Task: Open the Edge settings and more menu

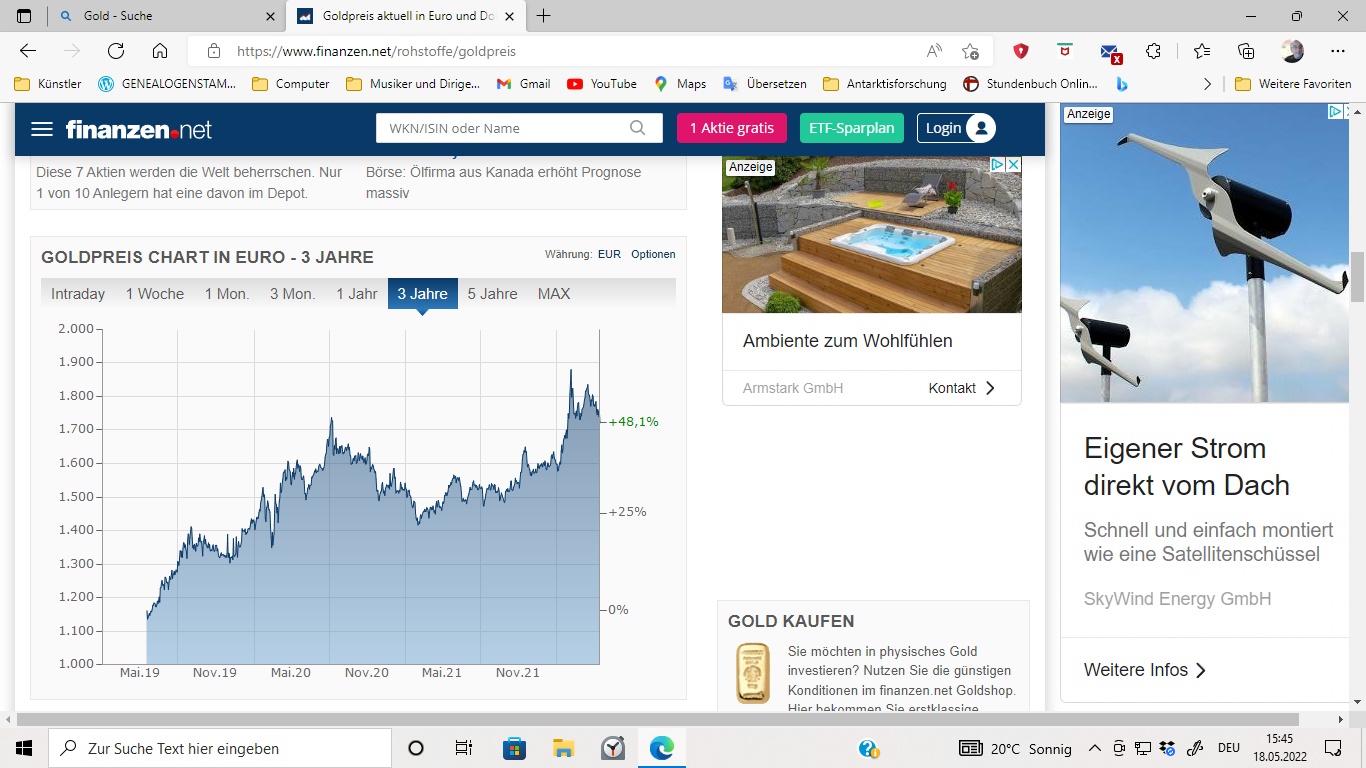Action: tap(1338, 51)
